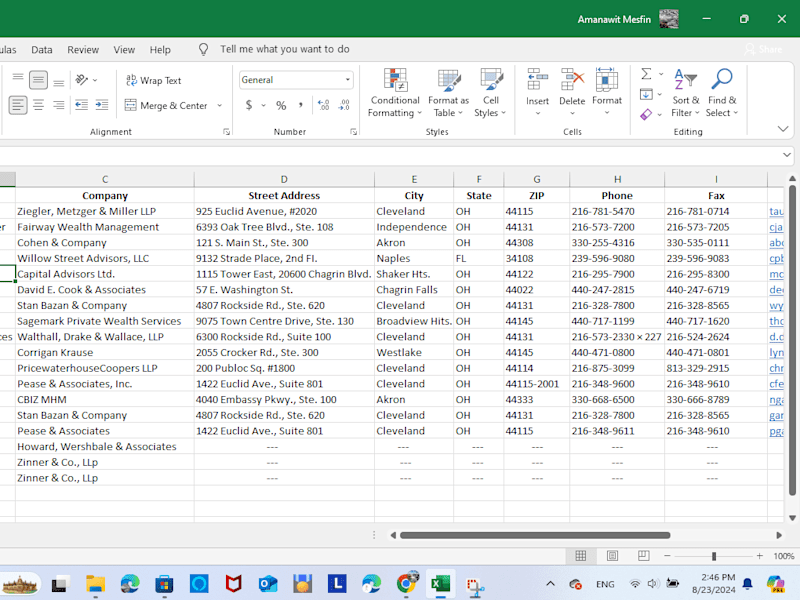Open Find & Select menu
Viewport: 800px width, 600px height.
coord(722,92)
